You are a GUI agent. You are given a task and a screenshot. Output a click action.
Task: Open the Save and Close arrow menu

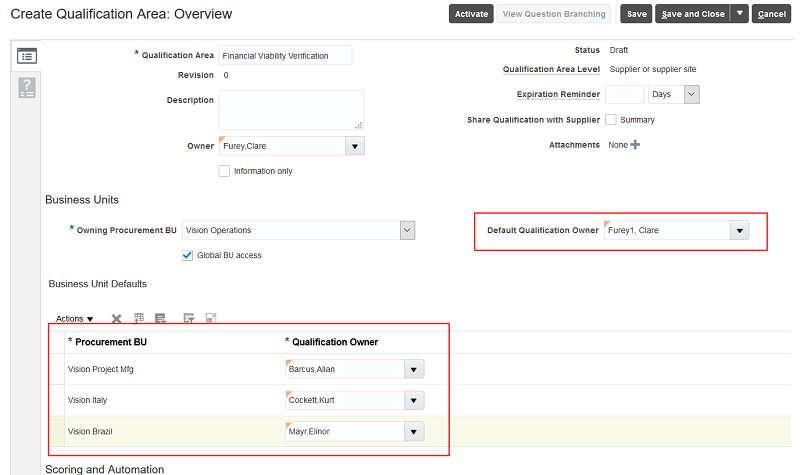pyautogui.click(x=739, y=14)
